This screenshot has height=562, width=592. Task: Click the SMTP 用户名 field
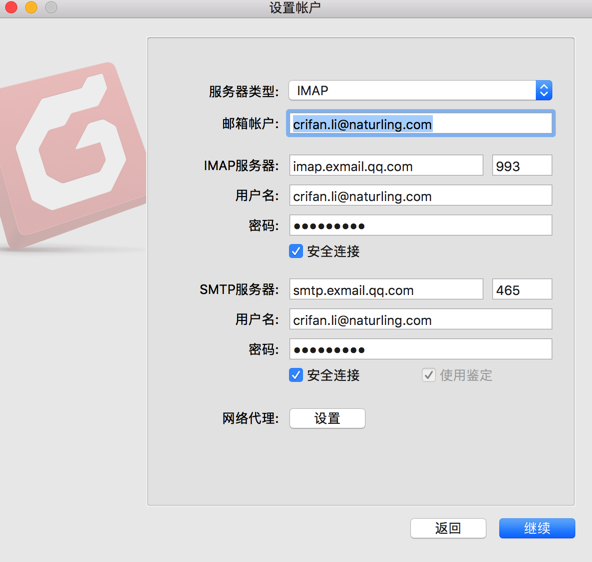click(x=421, y=319)
